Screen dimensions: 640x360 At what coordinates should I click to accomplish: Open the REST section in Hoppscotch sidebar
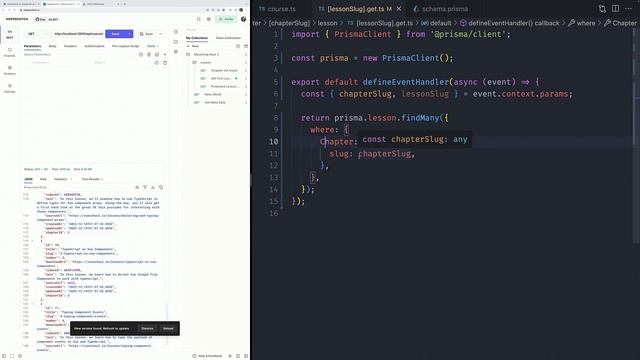9,34
